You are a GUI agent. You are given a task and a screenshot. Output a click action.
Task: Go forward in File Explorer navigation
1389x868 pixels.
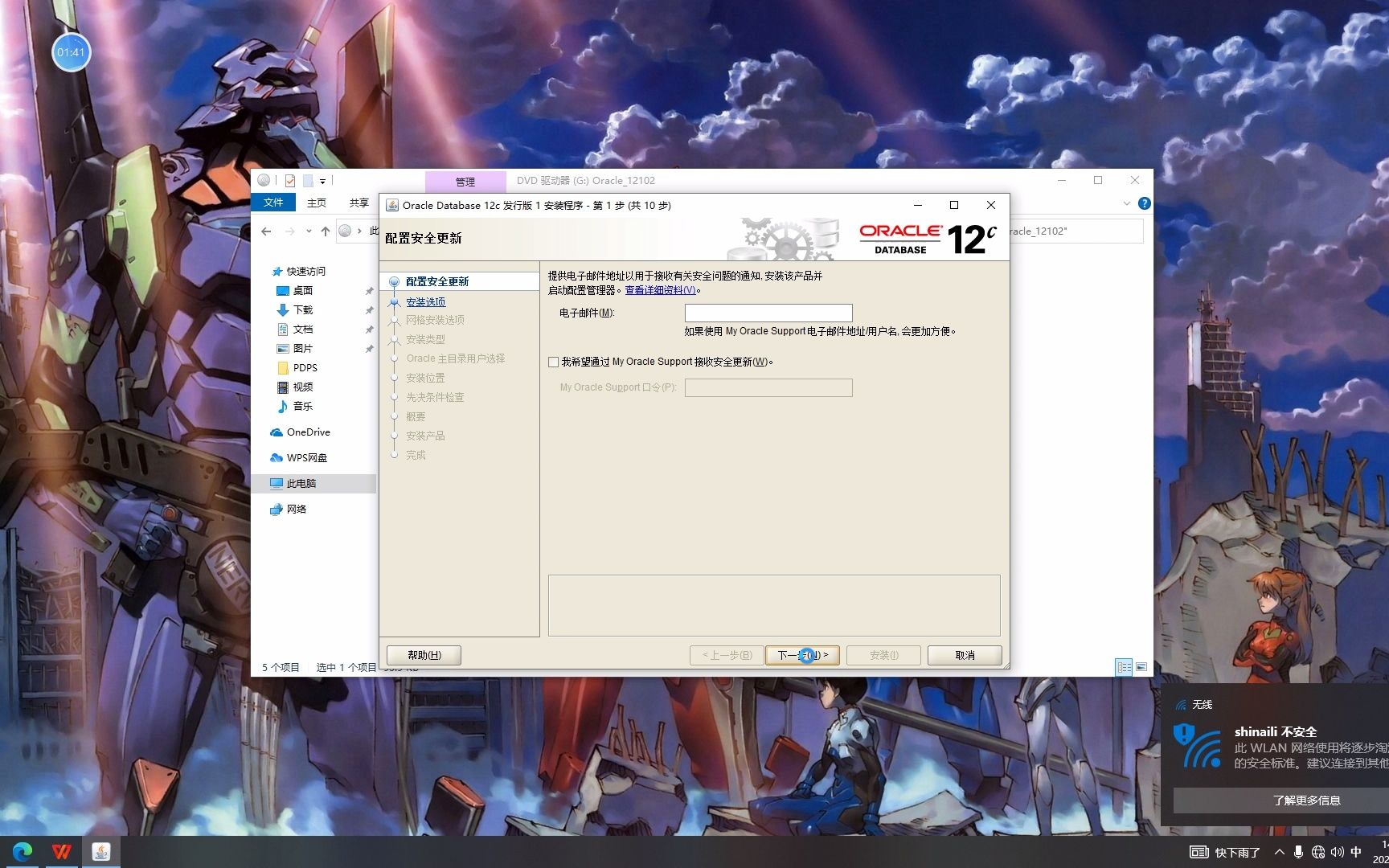coord(289,231)
